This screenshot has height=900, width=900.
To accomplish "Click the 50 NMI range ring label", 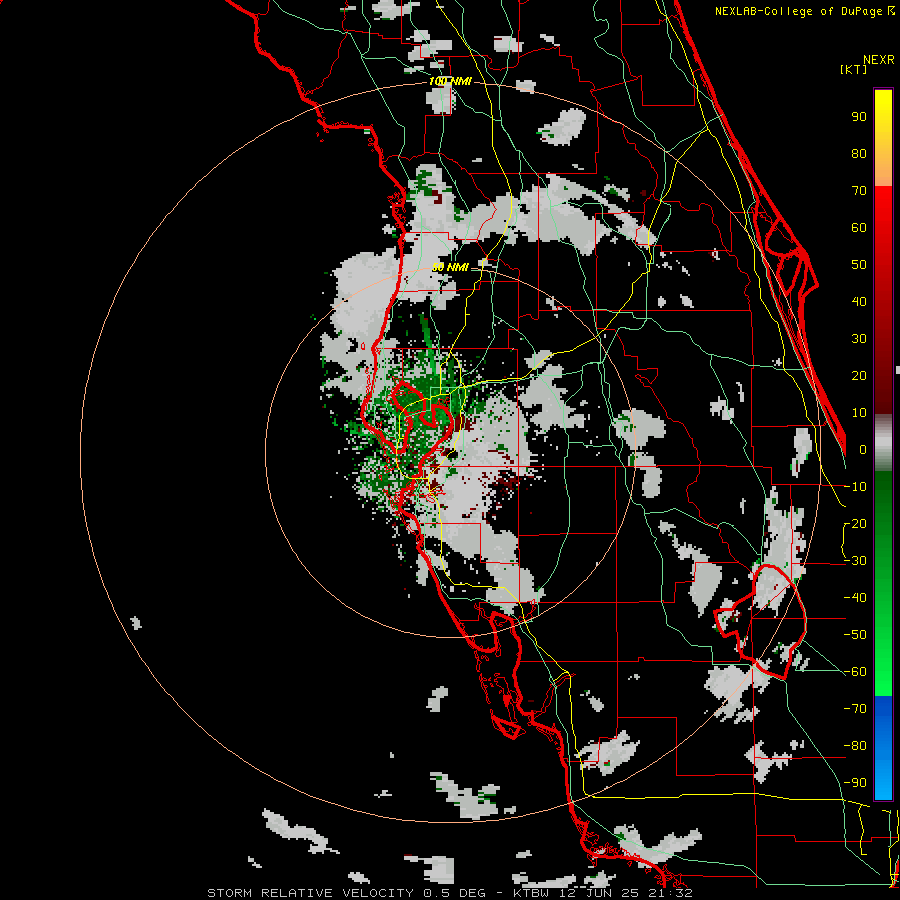I will 450,267.
